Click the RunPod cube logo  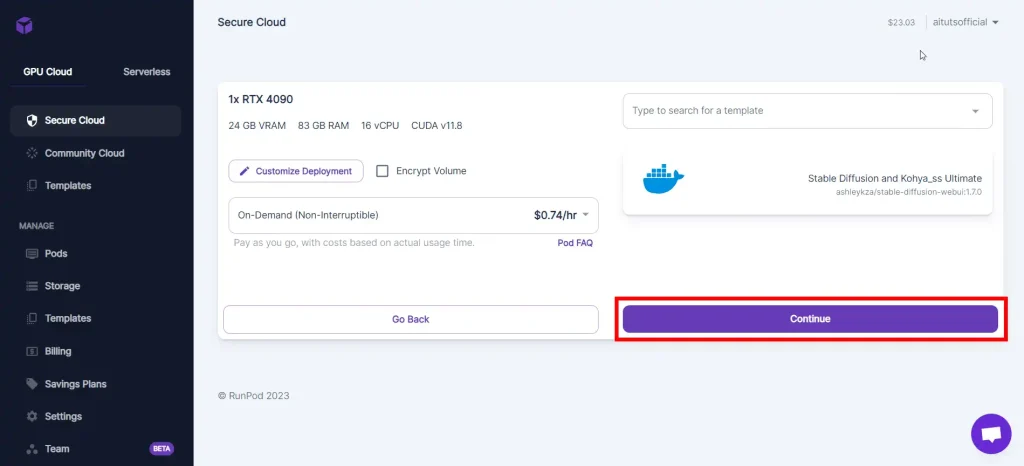(x=24, y=25)
